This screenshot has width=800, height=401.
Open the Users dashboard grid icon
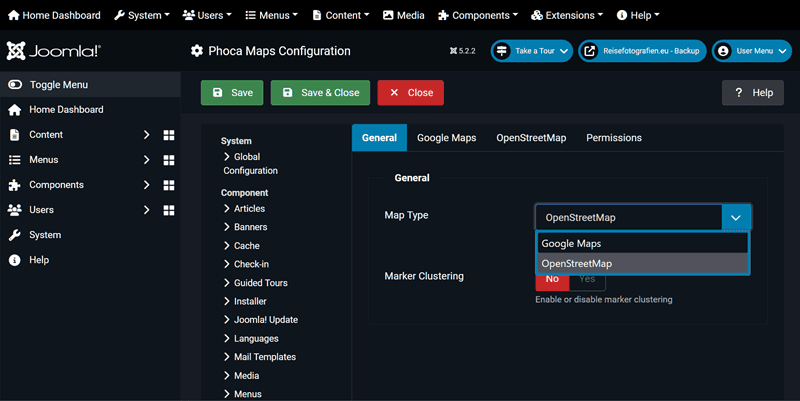[x=169, y=210]
